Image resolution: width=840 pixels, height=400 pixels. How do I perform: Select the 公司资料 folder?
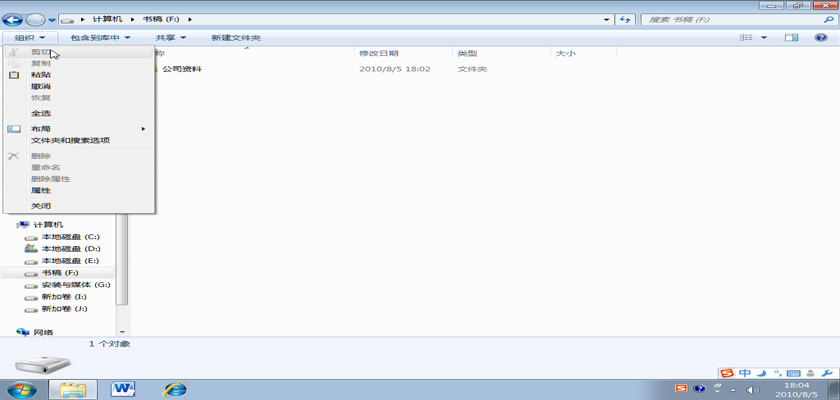[181, 69]
